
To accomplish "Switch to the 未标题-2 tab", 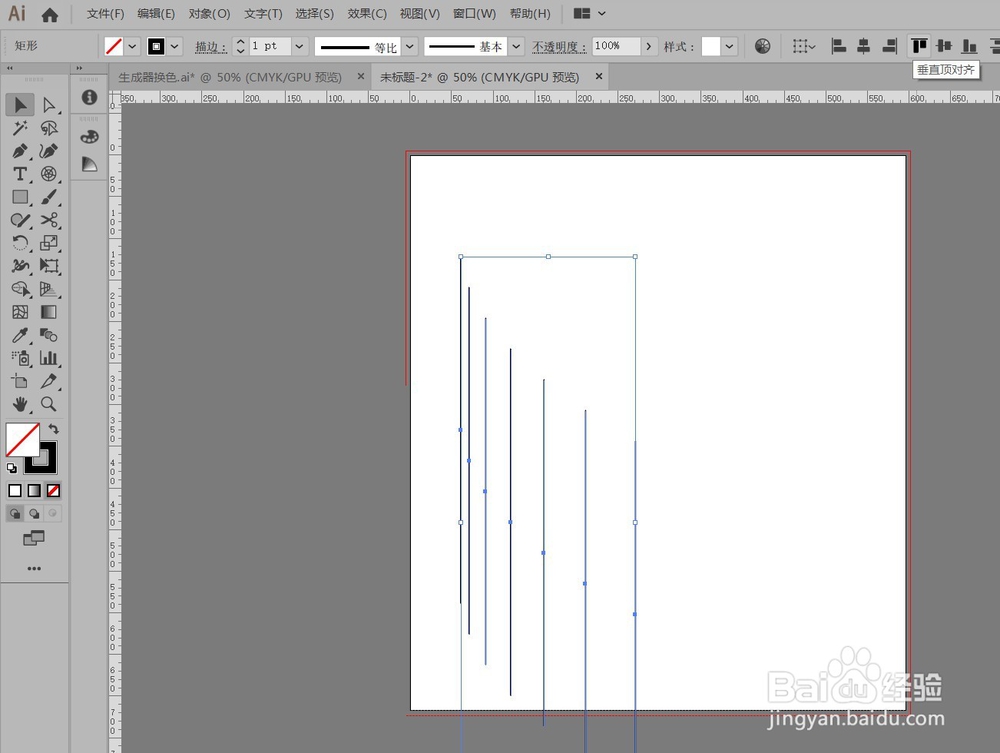I will coord(480,77).
